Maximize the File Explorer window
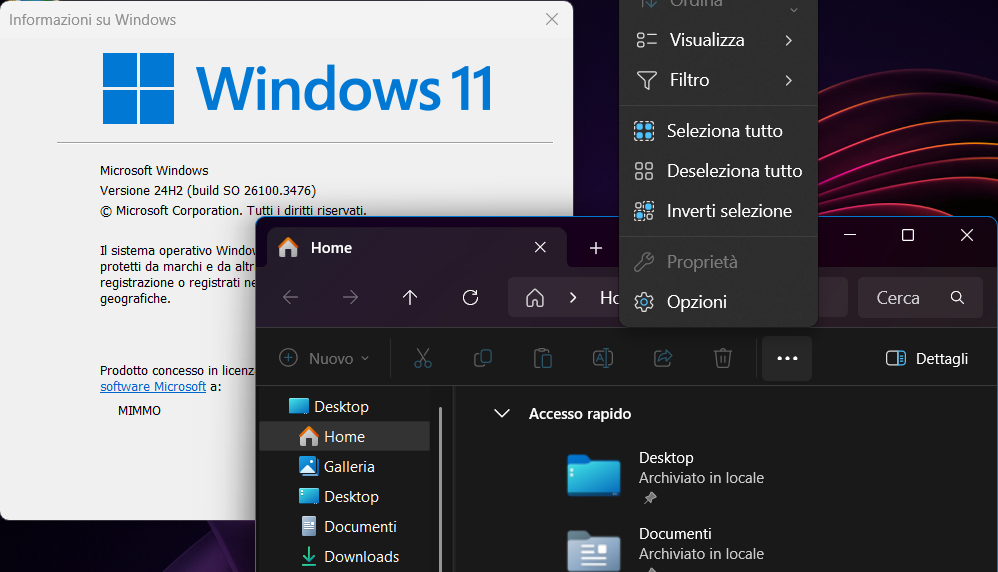The height and width of the screenshot is (572, 998). pyautogui.click(x=908, y=235)
